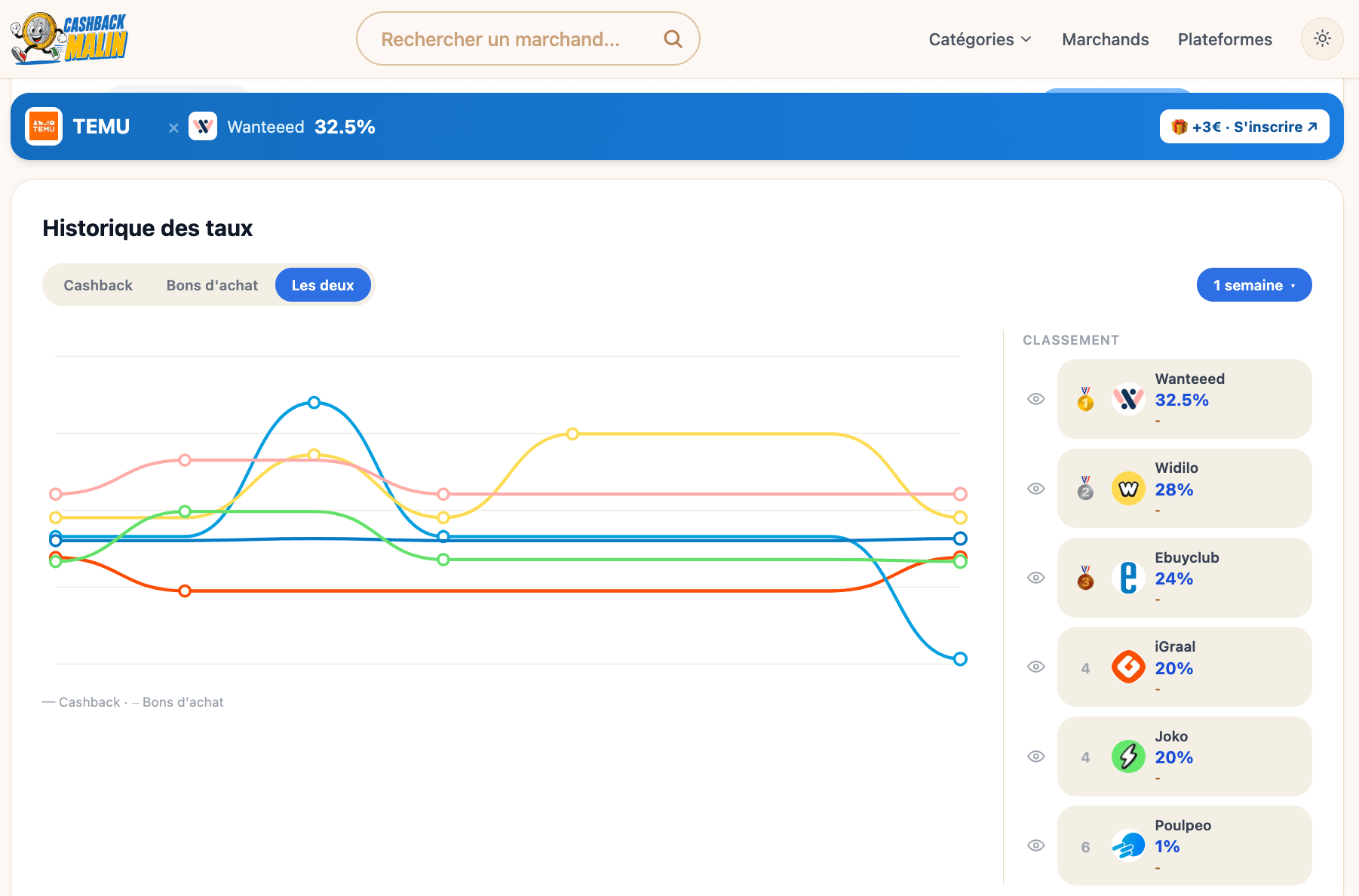Click the Joko green lightning logo
Viewport: 1359px width, 896px height.
[1128, 756]
